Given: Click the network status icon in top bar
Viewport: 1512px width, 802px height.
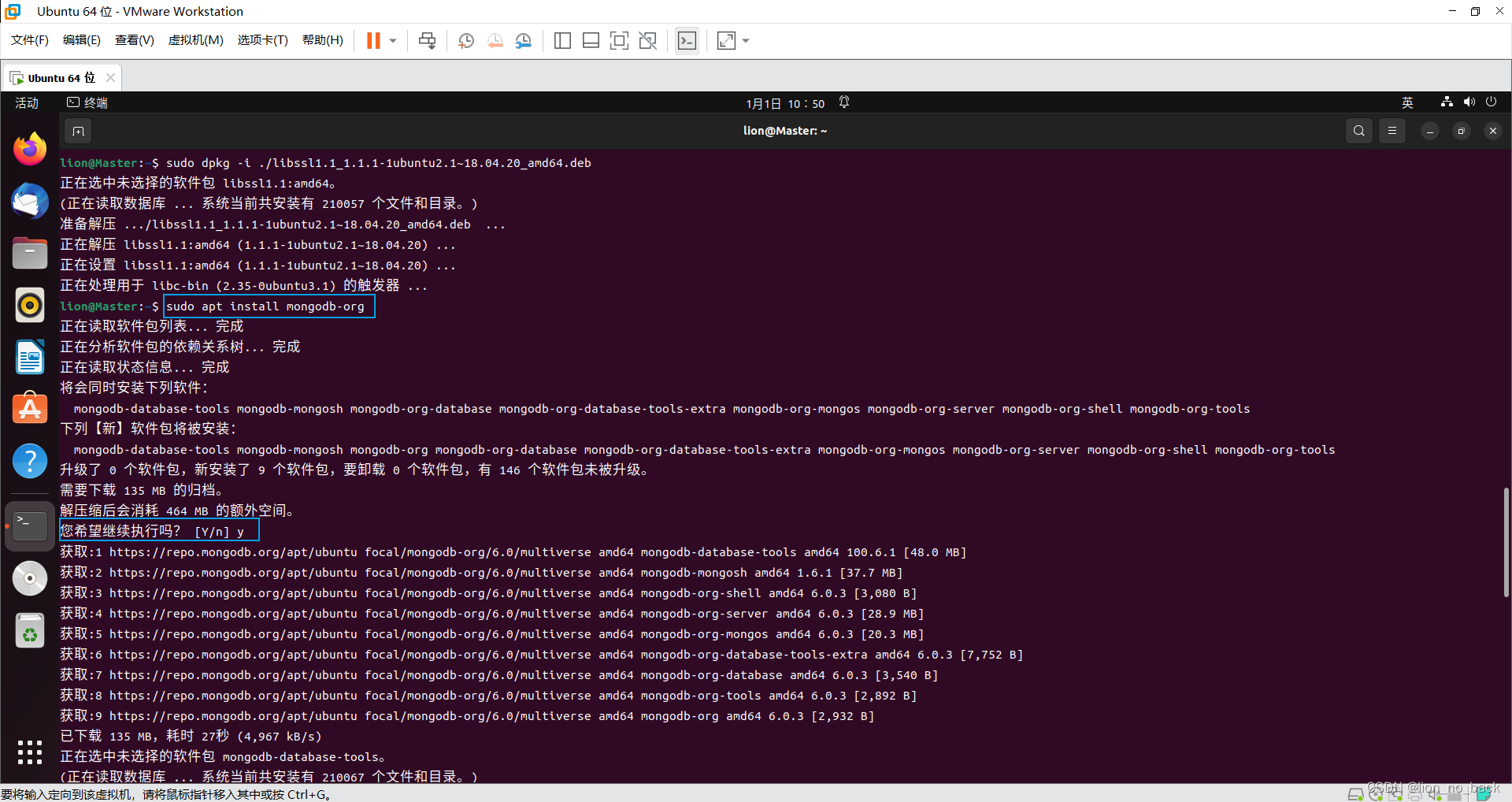Looking at the screenshot, I should [1447, 102].
